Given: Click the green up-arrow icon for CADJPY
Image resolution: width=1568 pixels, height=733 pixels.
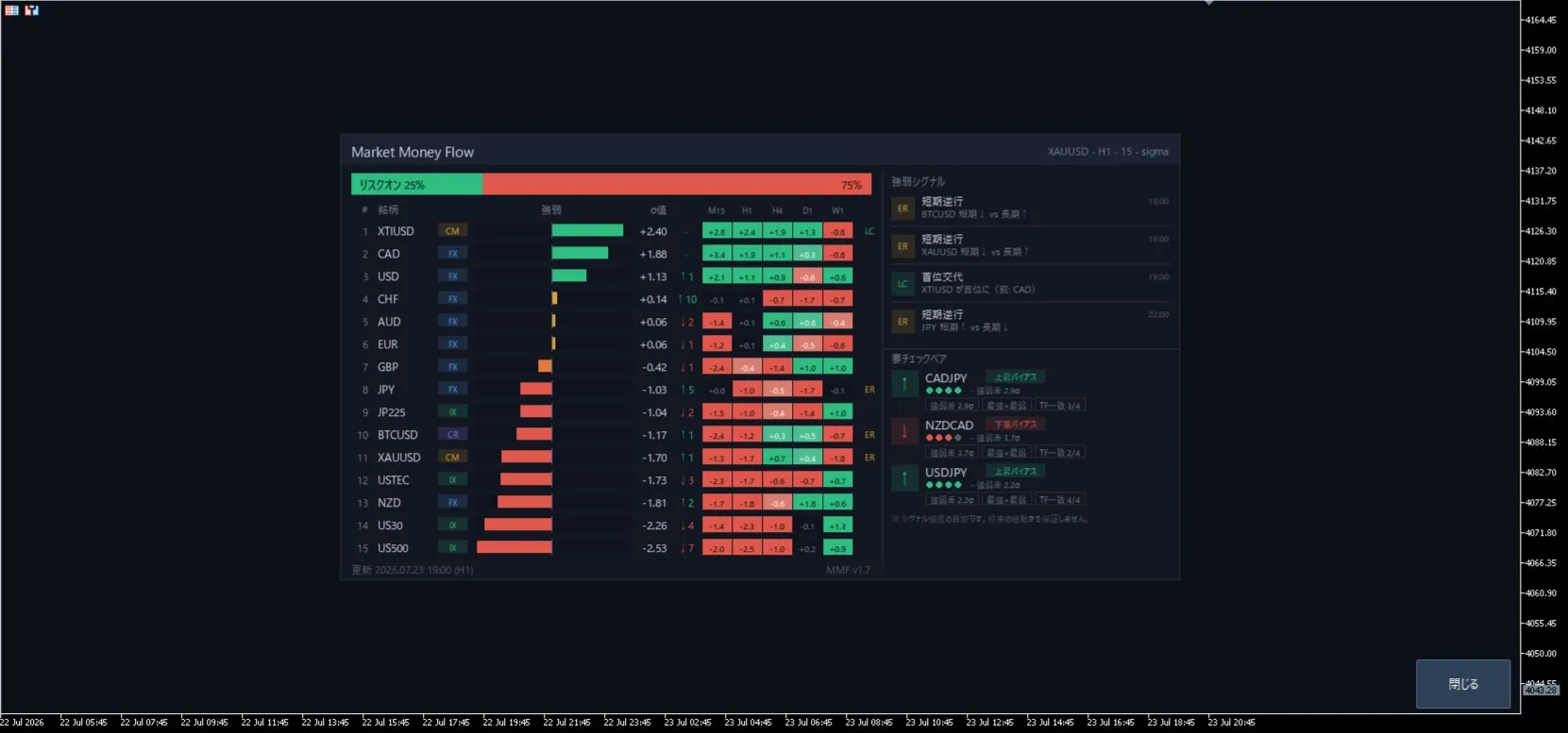Looking at the screenshot, I should (x=904, y=384).
